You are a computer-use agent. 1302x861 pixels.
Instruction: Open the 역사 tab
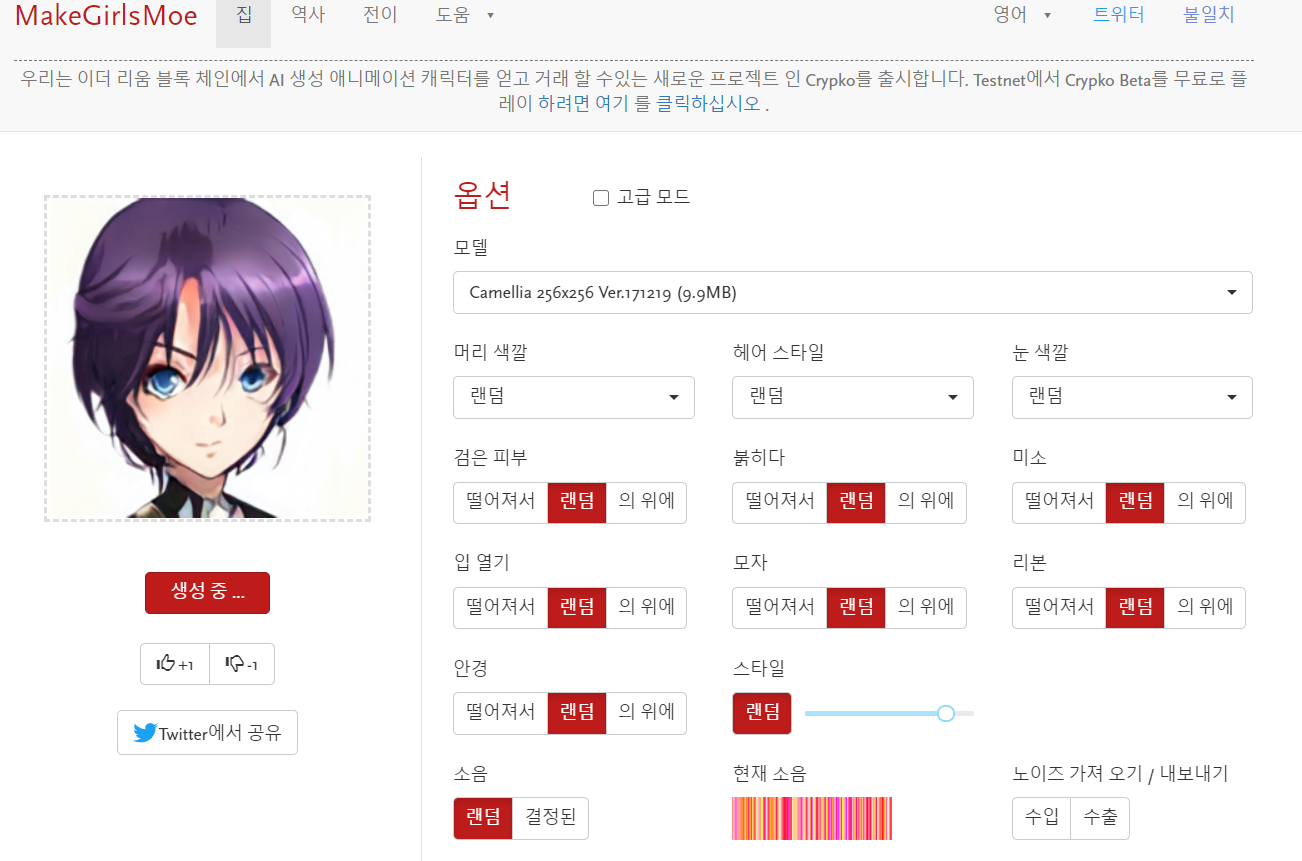308,15
